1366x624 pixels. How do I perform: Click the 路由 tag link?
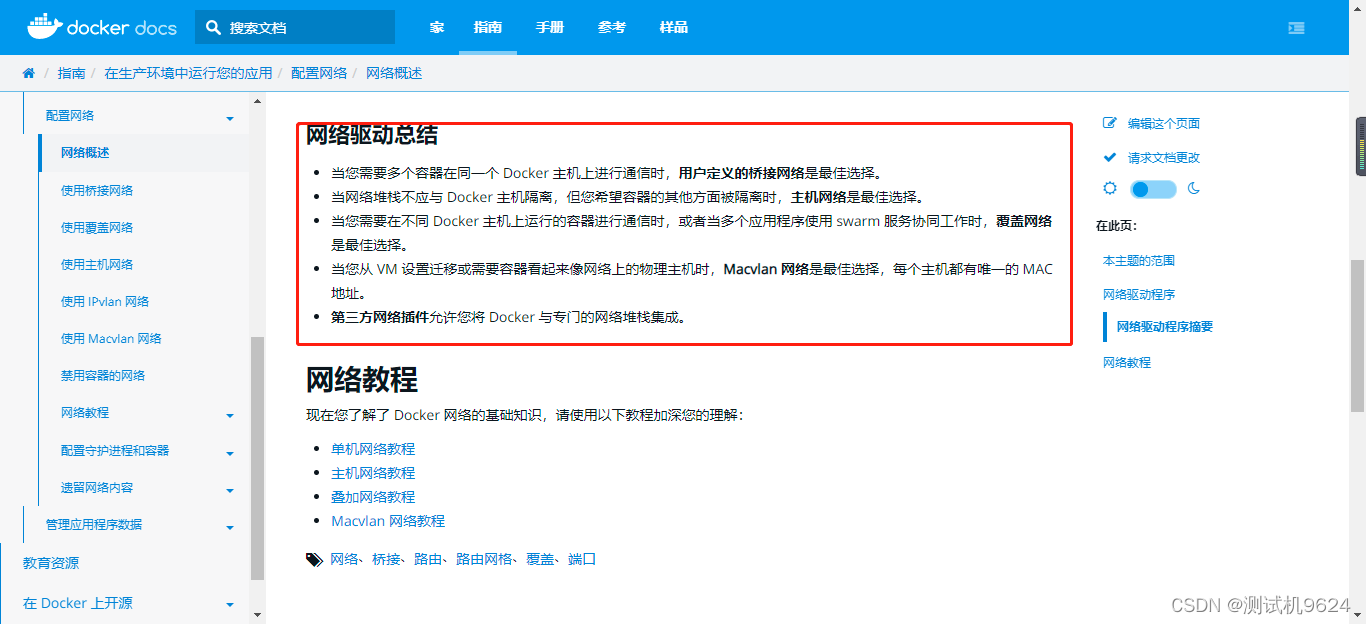coord(428,559)
